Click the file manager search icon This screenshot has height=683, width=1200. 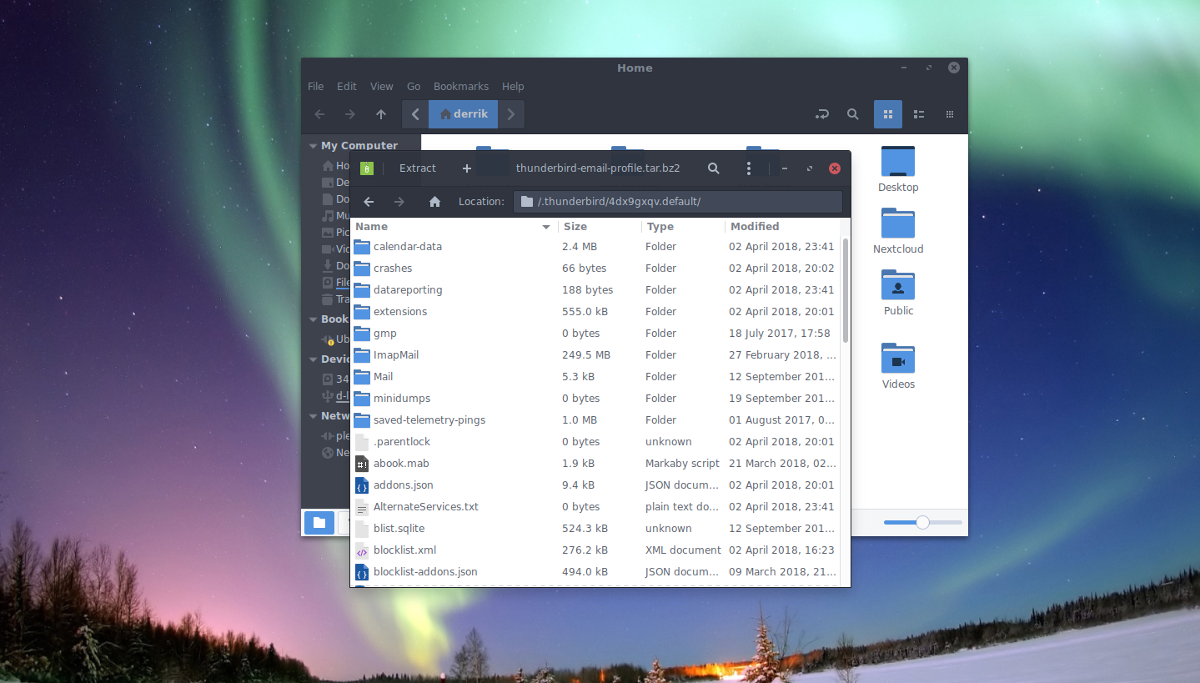pyautogui.click(x=853, y=114)
